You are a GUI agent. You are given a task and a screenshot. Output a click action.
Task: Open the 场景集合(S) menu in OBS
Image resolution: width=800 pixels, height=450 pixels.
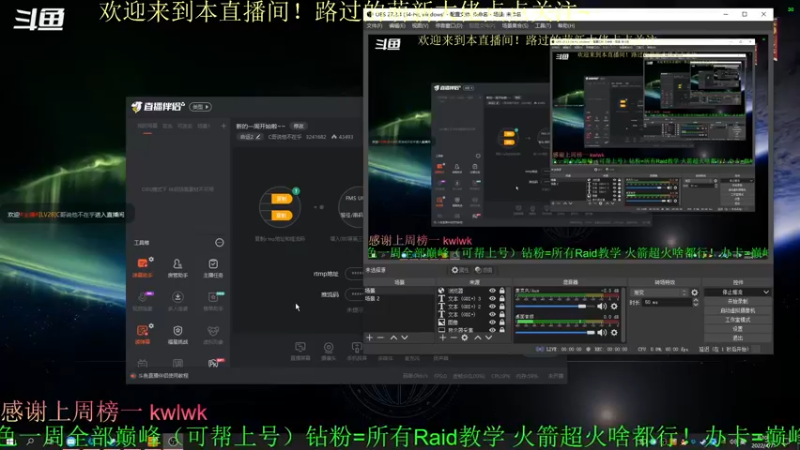[515, 26]
